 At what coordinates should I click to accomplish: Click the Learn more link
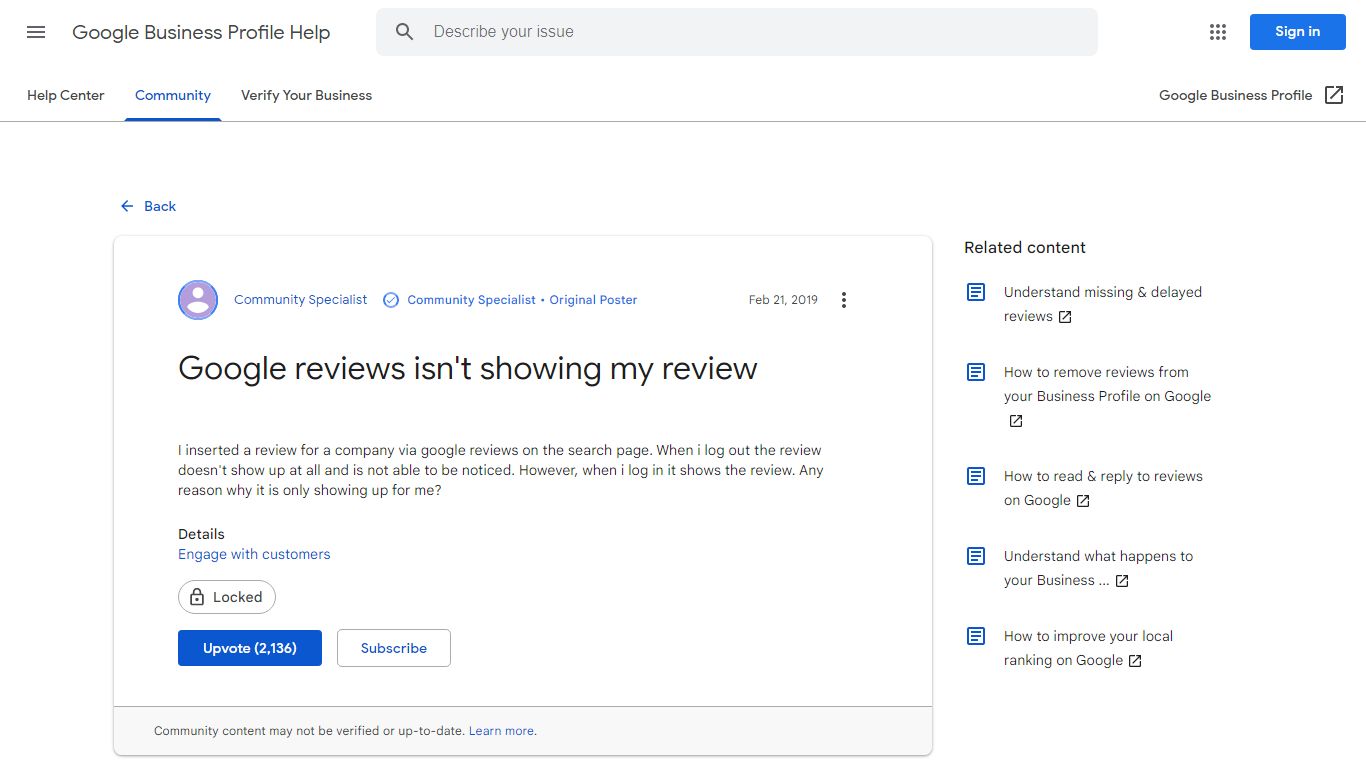click(x=501, y=731)
